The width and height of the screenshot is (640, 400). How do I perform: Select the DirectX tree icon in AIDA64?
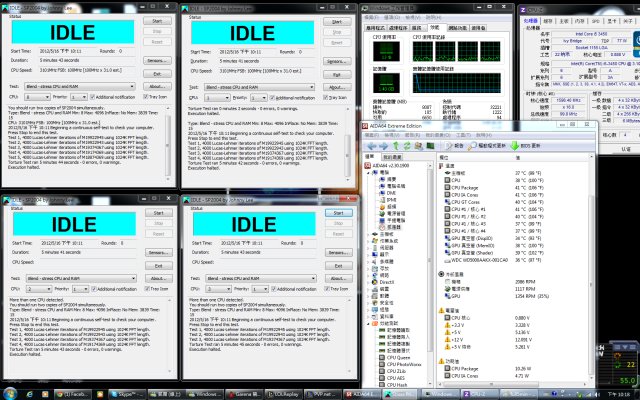(375, 282)
